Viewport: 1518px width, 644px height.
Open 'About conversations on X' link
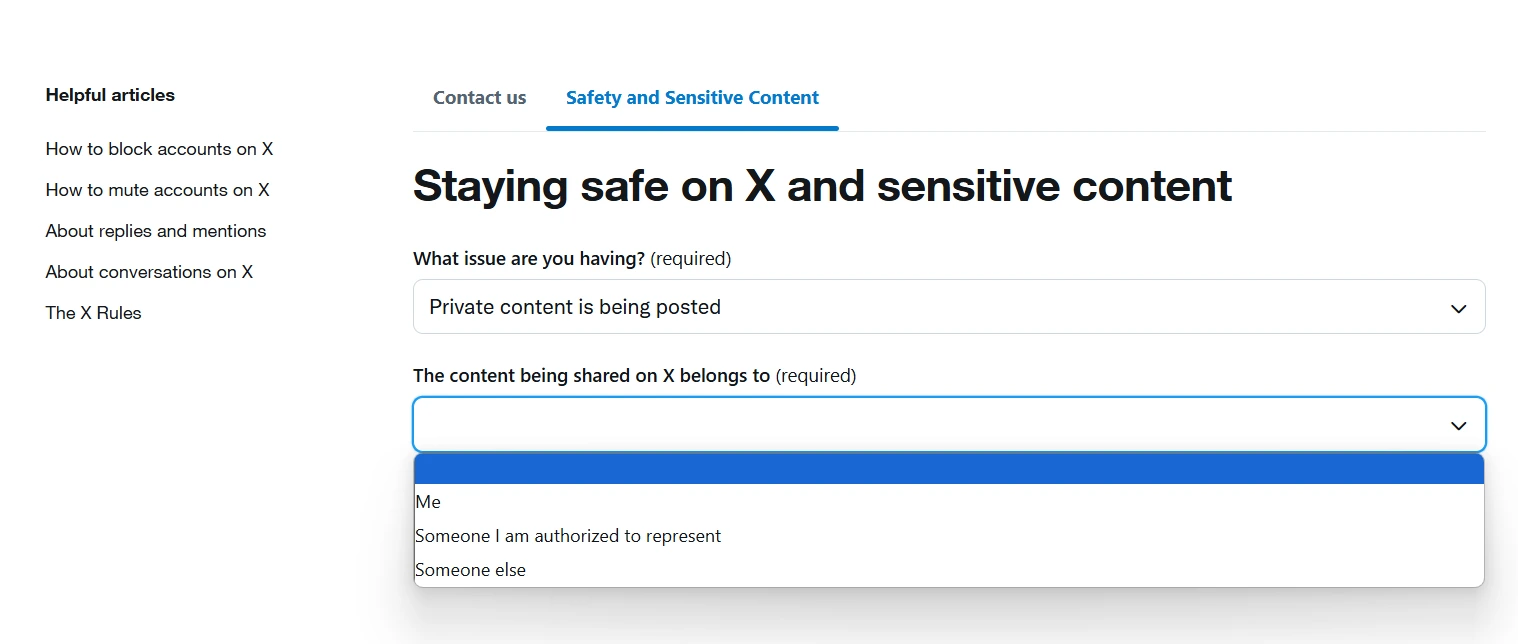click(149, 272)
